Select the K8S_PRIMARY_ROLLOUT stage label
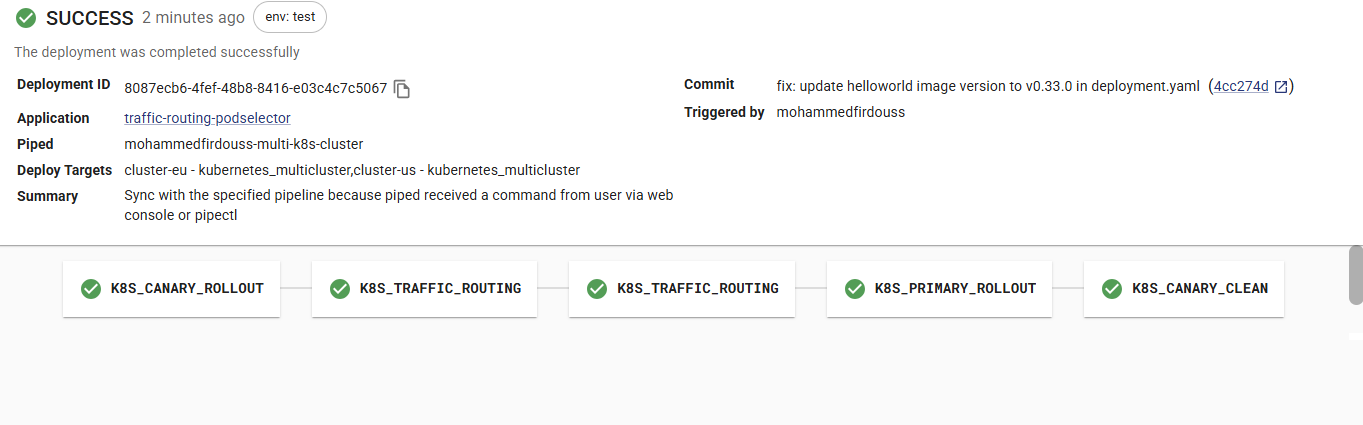Image resolution: width=1363 pixels, height=425 pixels. click(955, 289)
